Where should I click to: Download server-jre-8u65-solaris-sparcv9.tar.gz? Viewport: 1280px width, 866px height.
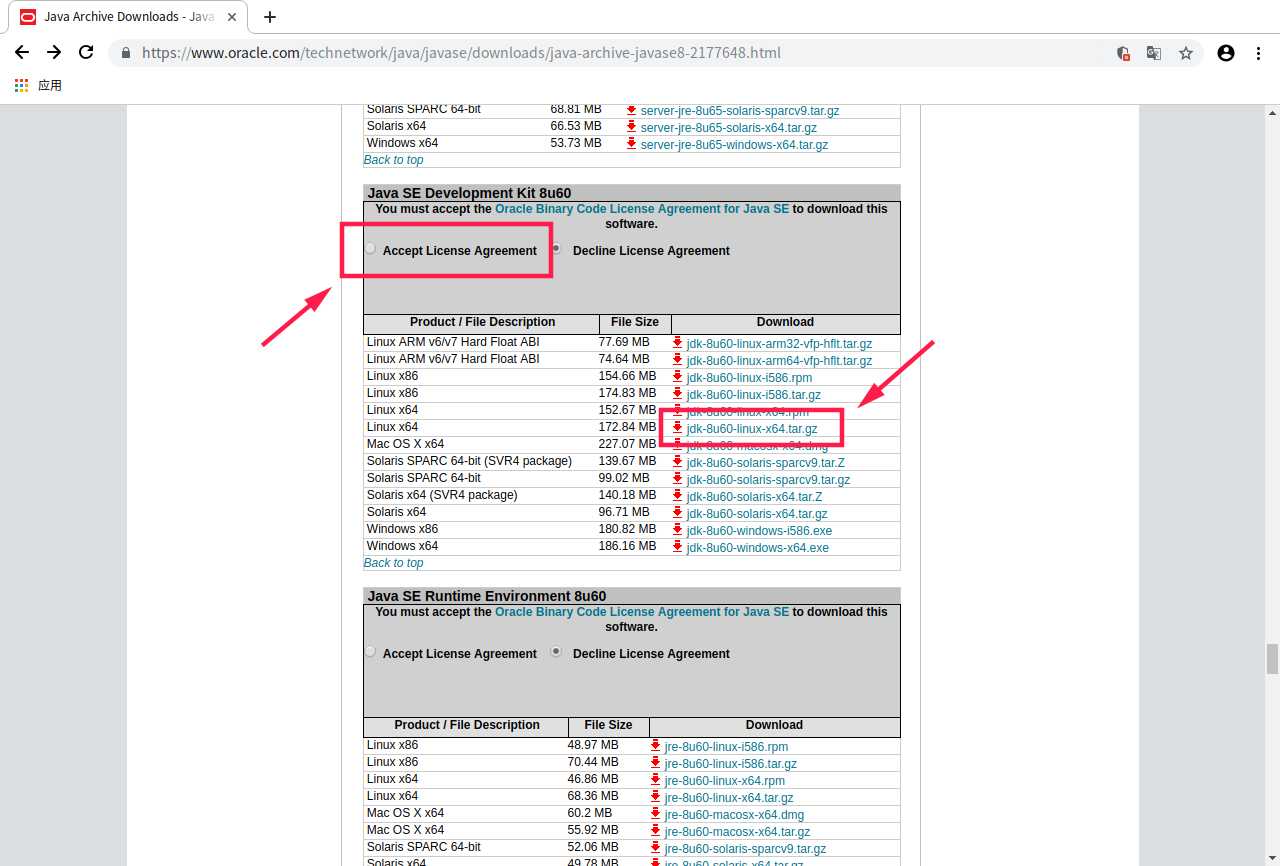[x=740, y=111]
